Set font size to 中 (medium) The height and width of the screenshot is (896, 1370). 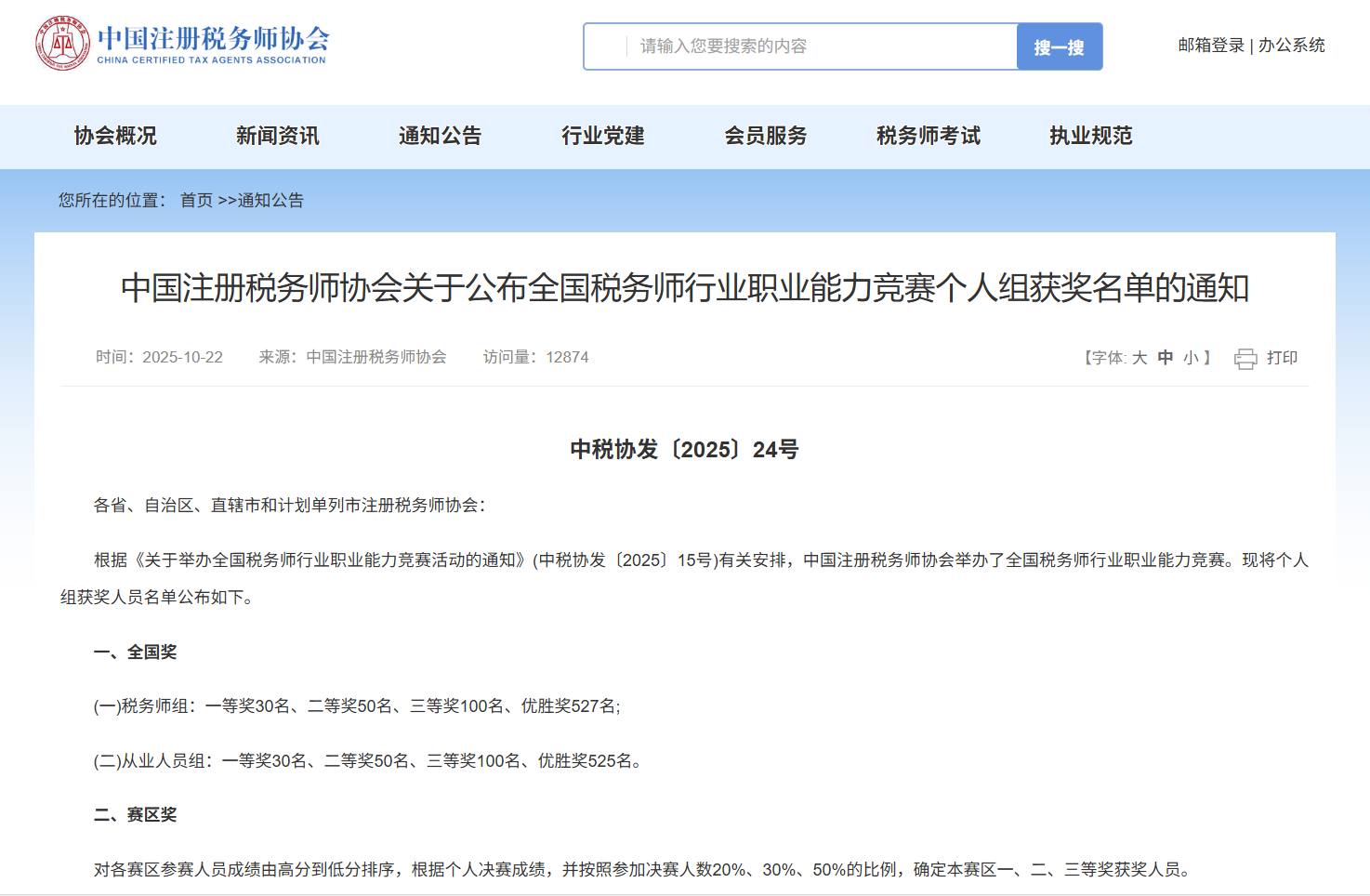click(1166, 358)
